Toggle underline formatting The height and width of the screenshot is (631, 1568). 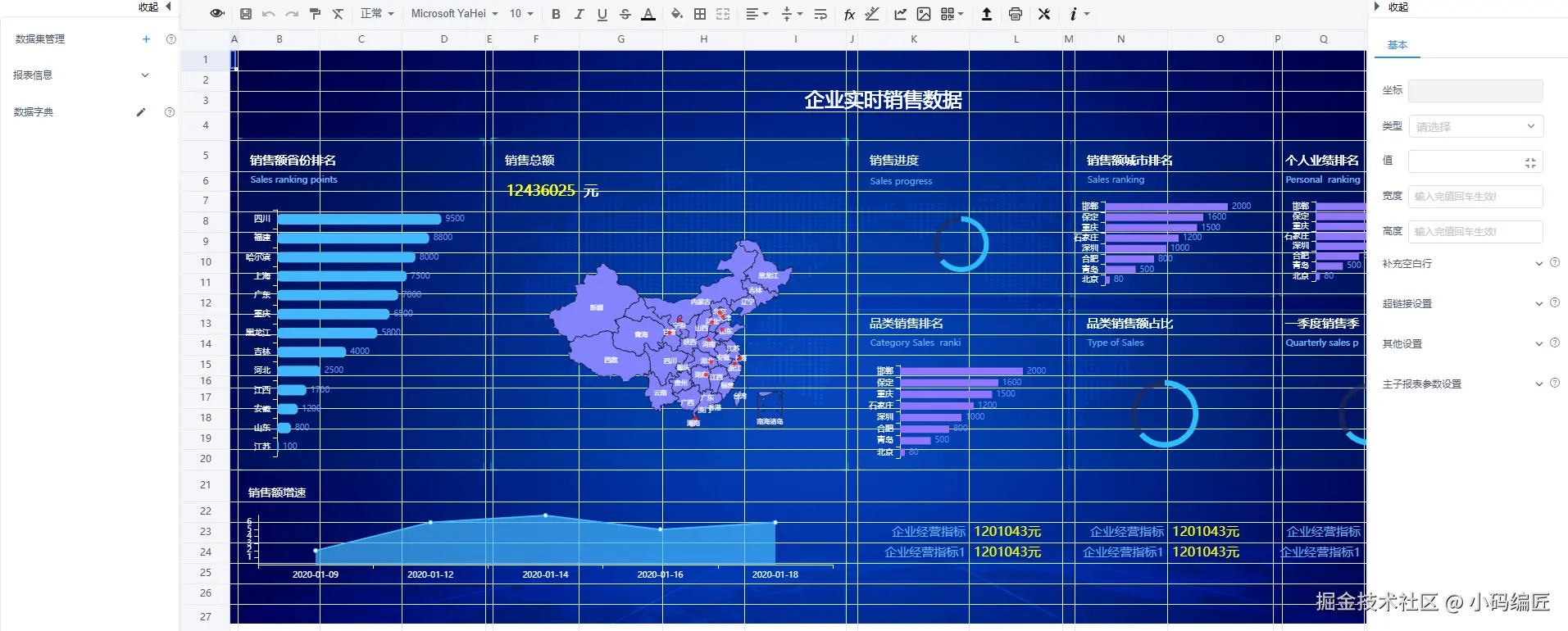[602, 14]
